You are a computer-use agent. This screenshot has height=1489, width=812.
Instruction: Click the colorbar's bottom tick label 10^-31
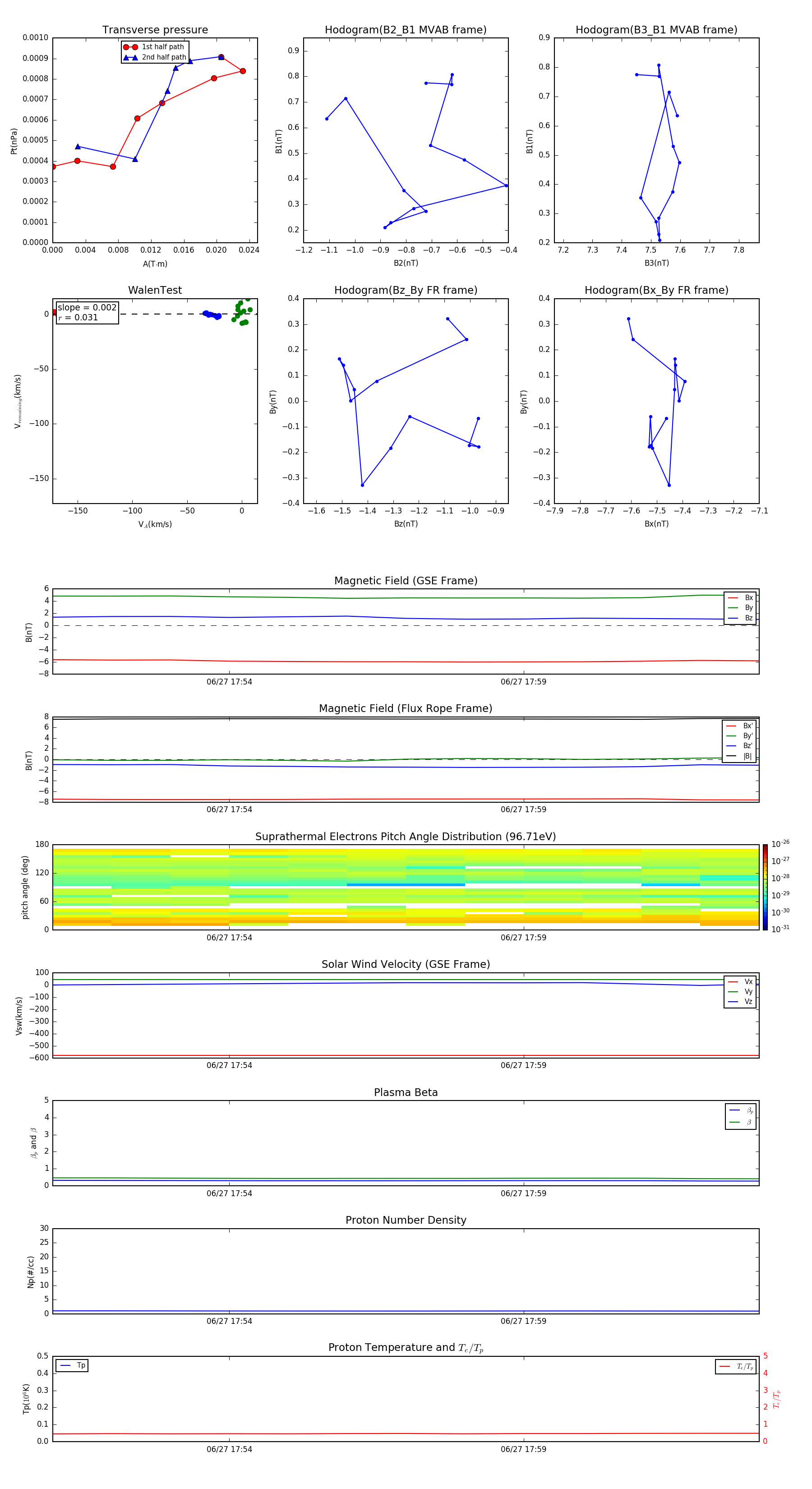(780, 929)
